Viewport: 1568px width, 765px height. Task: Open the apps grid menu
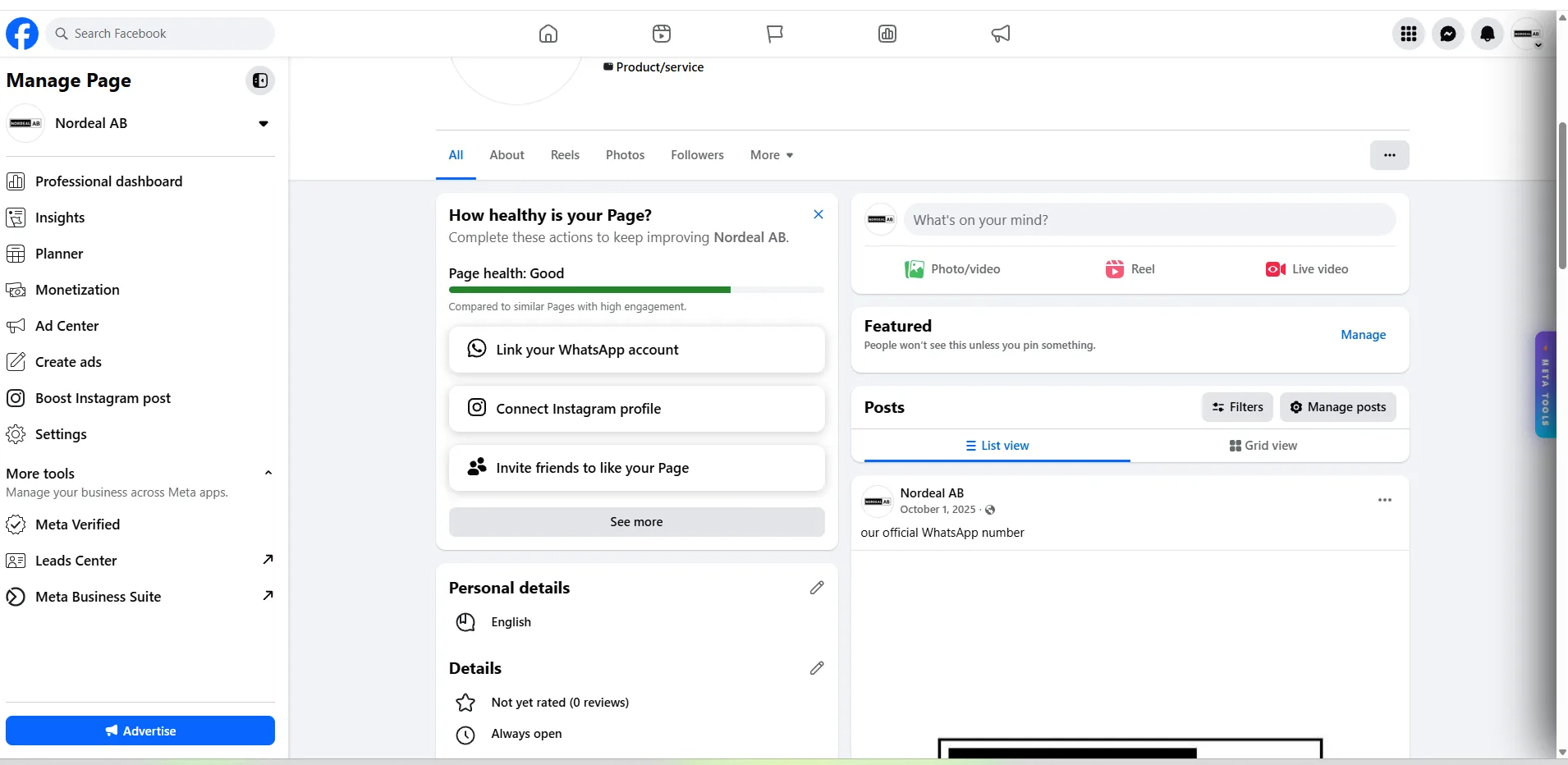click(x=1409, y=34)
